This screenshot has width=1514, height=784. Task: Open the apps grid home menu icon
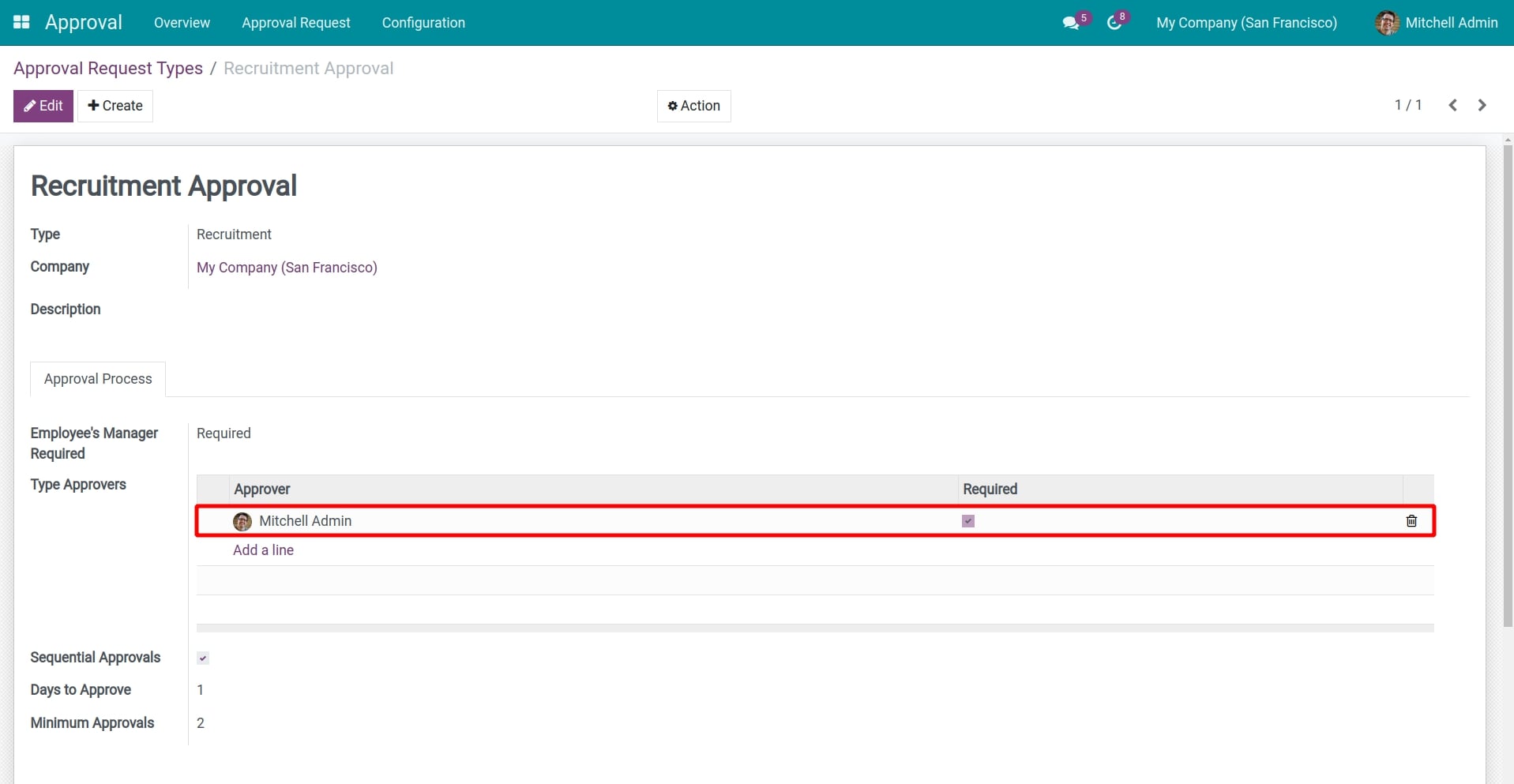[x=21, y=22]
